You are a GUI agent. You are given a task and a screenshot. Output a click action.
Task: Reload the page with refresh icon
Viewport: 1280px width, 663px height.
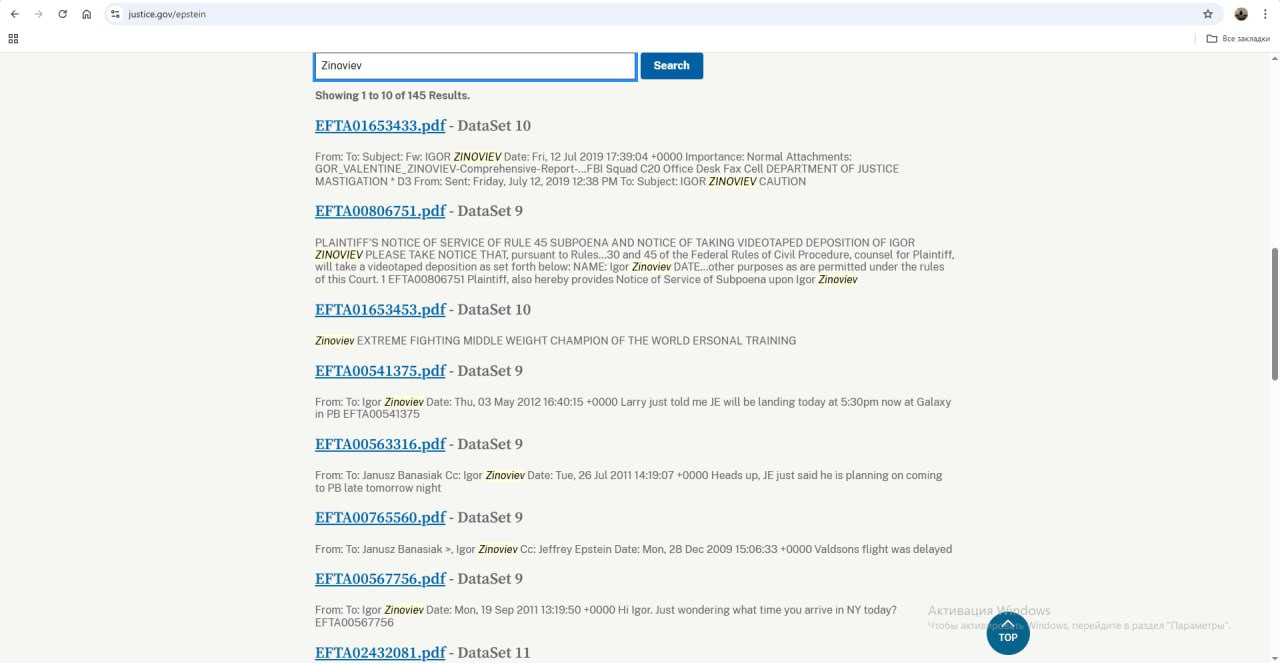pos(62,15)
